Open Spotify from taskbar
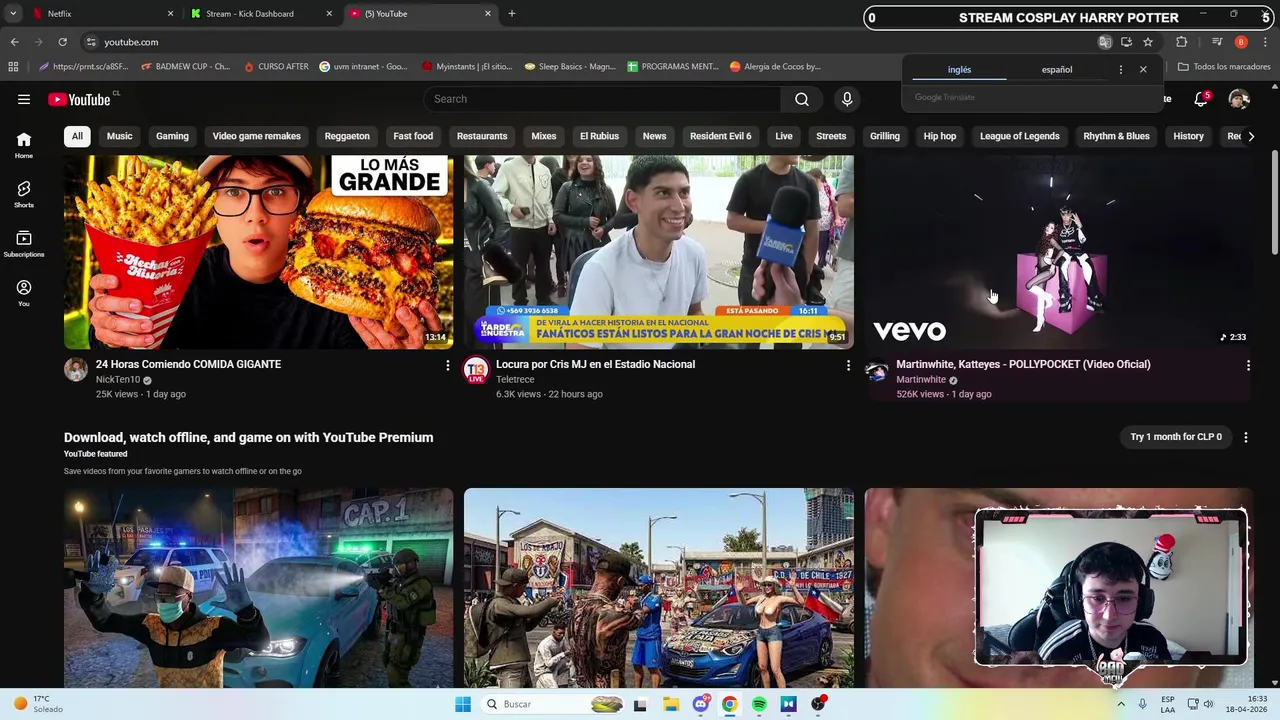The image size is (1280, 720). pyautogui.click(x=759, y=704)
